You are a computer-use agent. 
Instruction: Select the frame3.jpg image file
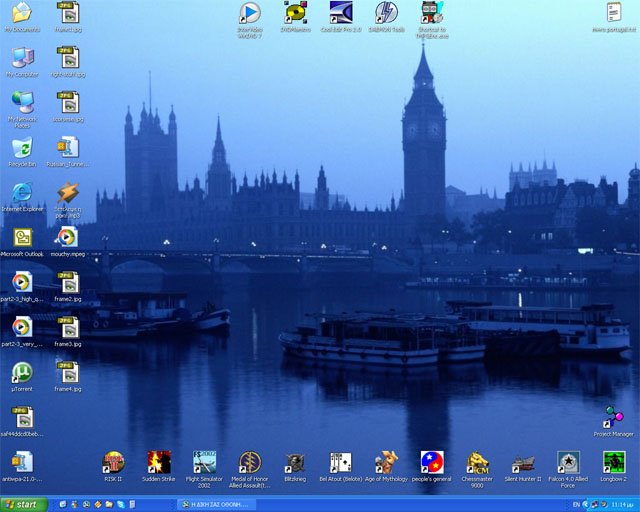pyautogui.click(x=68, y=327)
